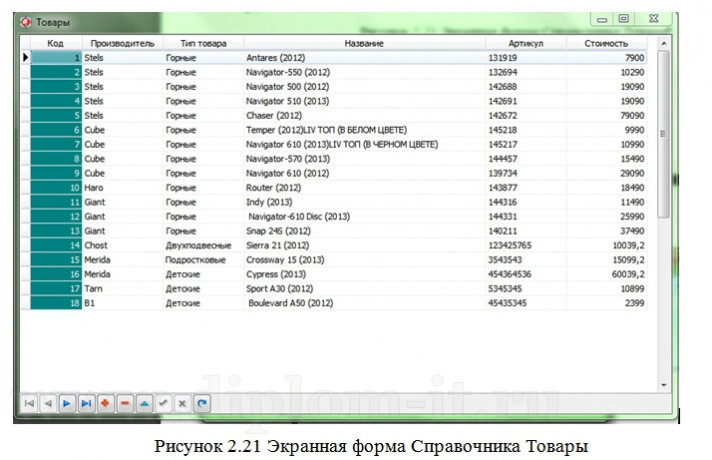
Task: Click article cell '131919'
Action: [526, 58]
